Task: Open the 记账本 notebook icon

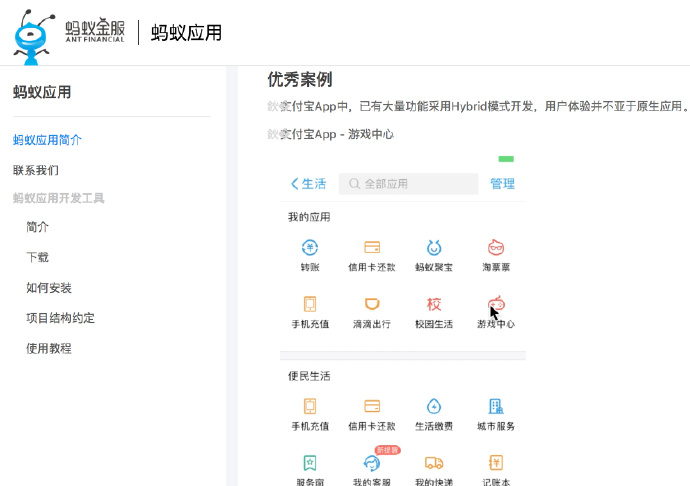Action: coord(496,463)
